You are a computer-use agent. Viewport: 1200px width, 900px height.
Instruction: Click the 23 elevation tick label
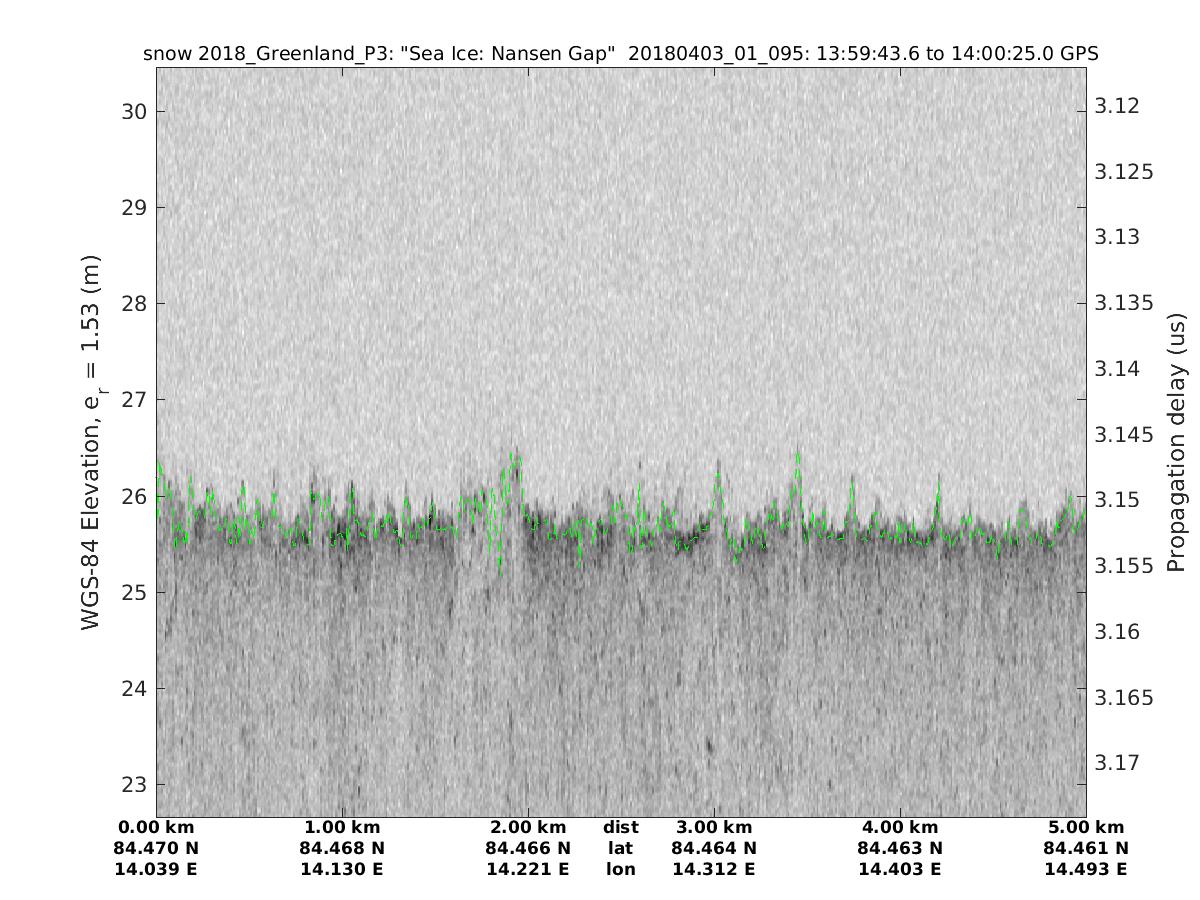pyautogui.click(x=133, y=784)
